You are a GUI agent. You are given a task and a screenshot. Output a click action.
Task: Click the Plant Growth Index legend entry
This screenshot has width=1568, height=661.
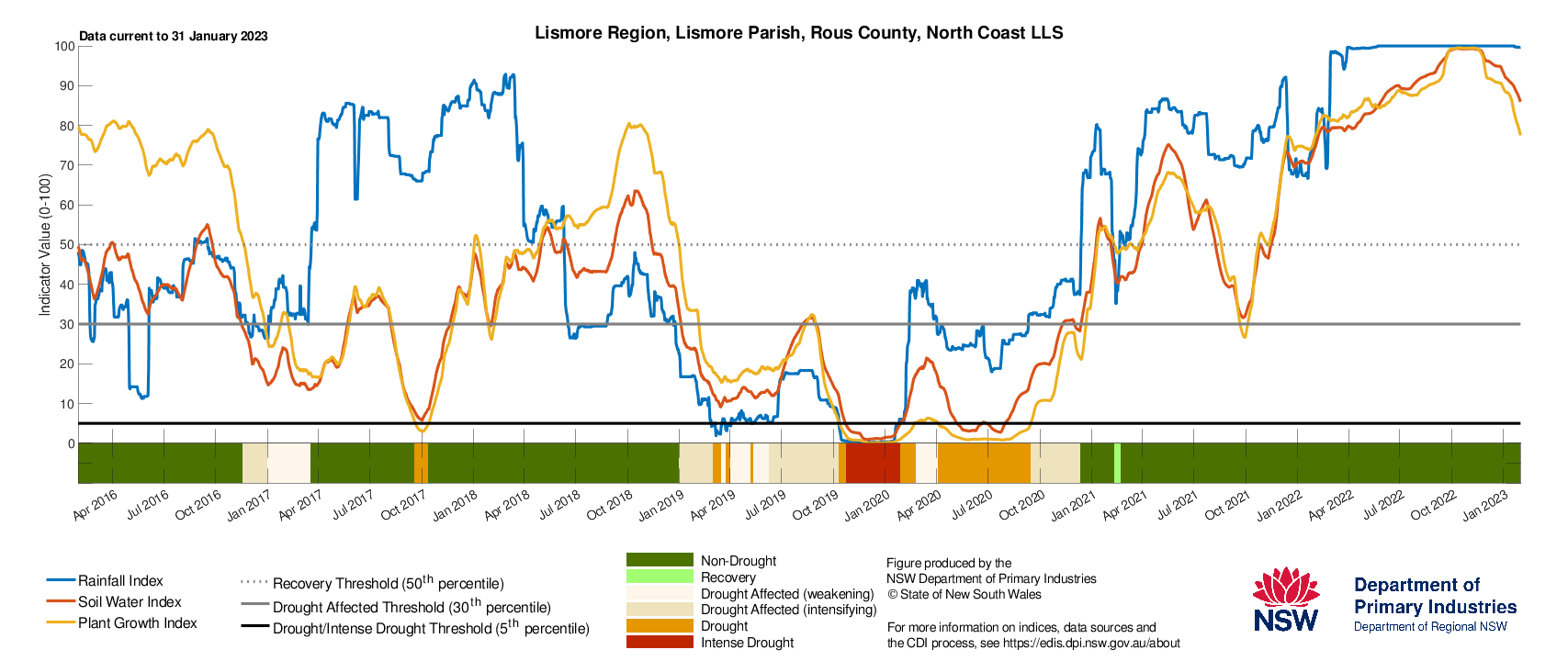[122, 622]
